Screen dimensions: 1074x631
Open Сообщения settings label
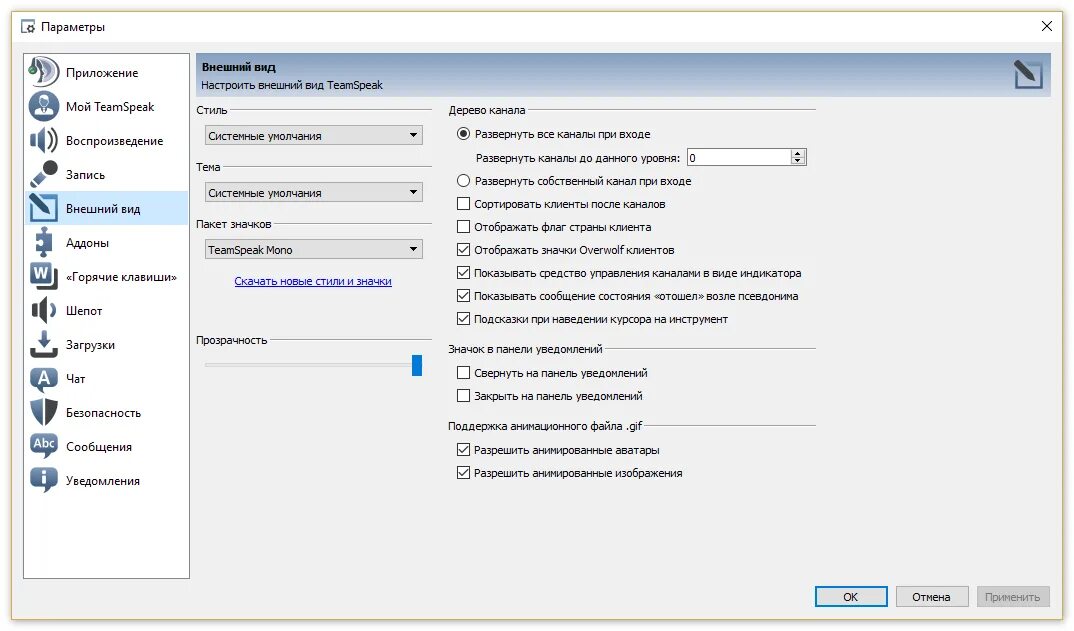coord(99,447)
